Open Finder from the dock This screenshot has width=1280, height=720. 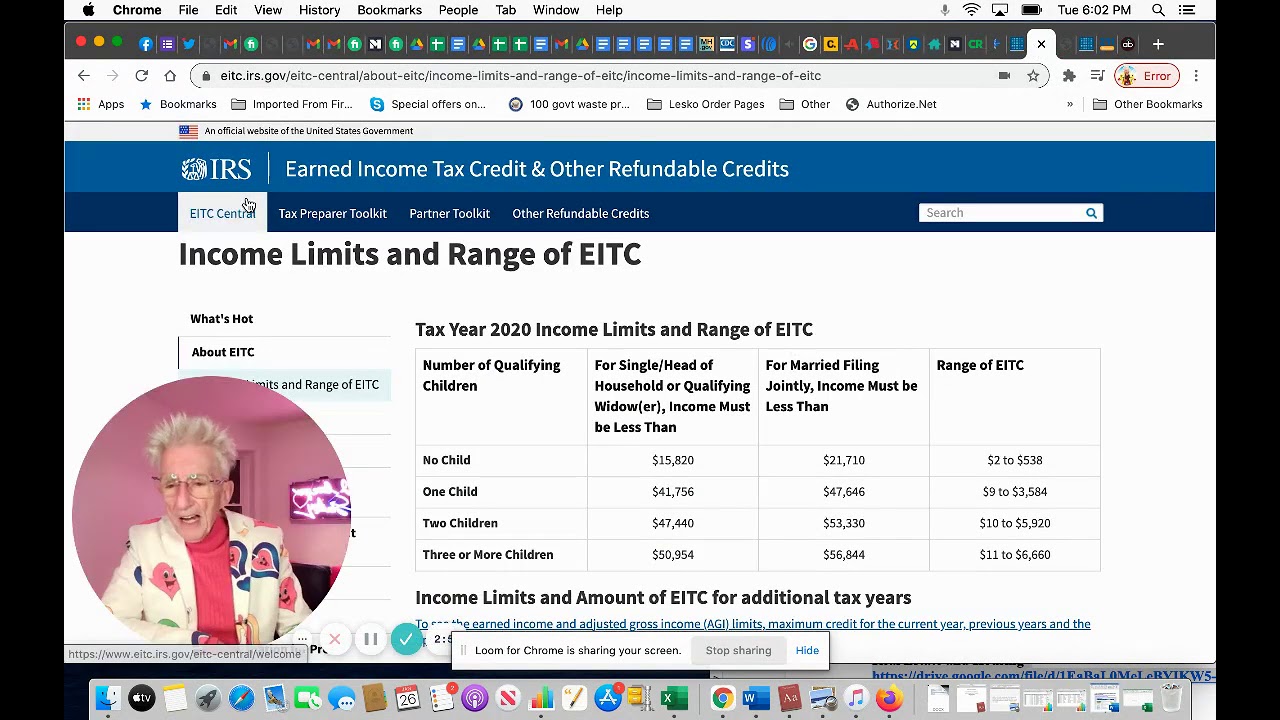pos(108,698)
